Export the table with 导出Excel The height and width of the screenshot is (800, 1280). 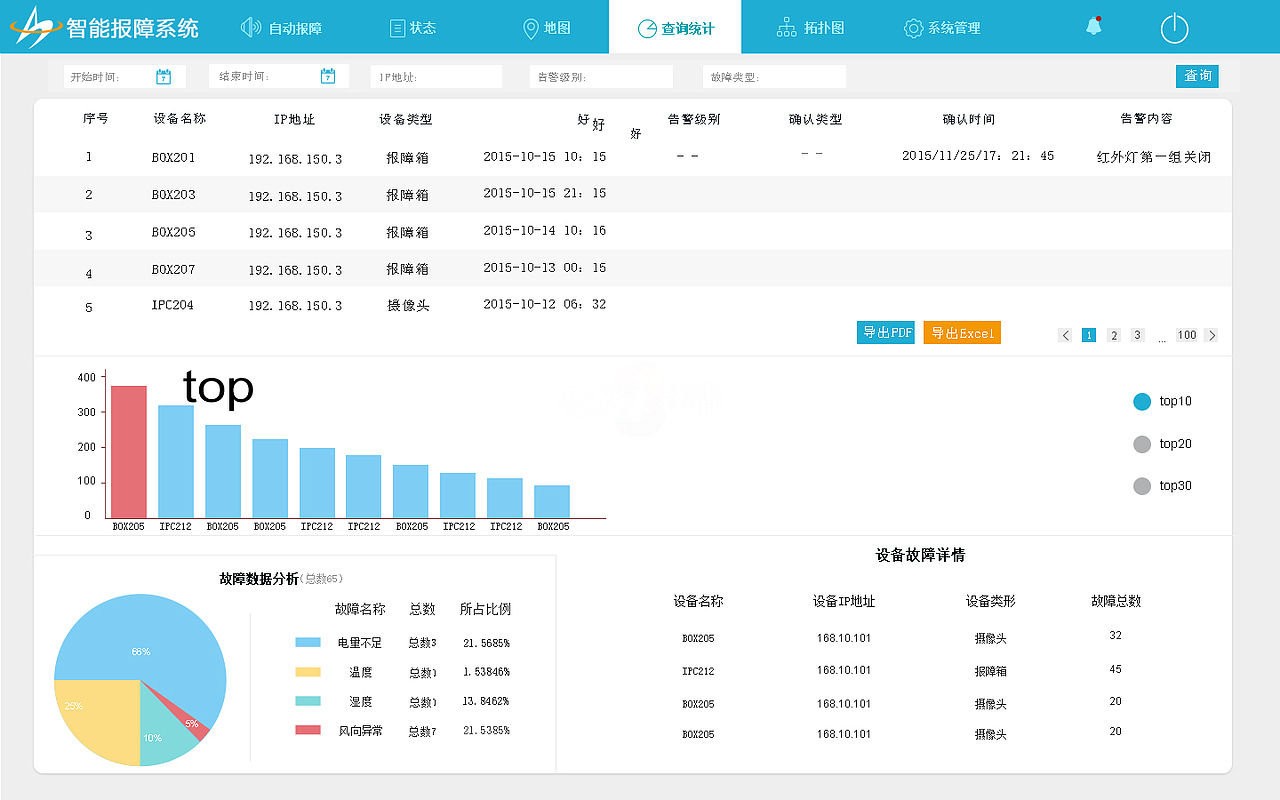click(961, 335)
